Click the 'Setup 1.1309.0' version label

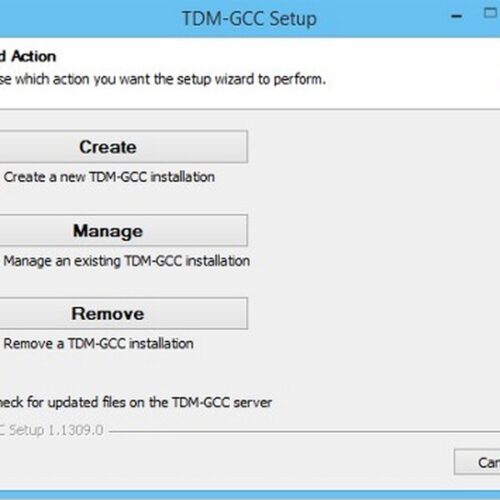pos(56,430)
